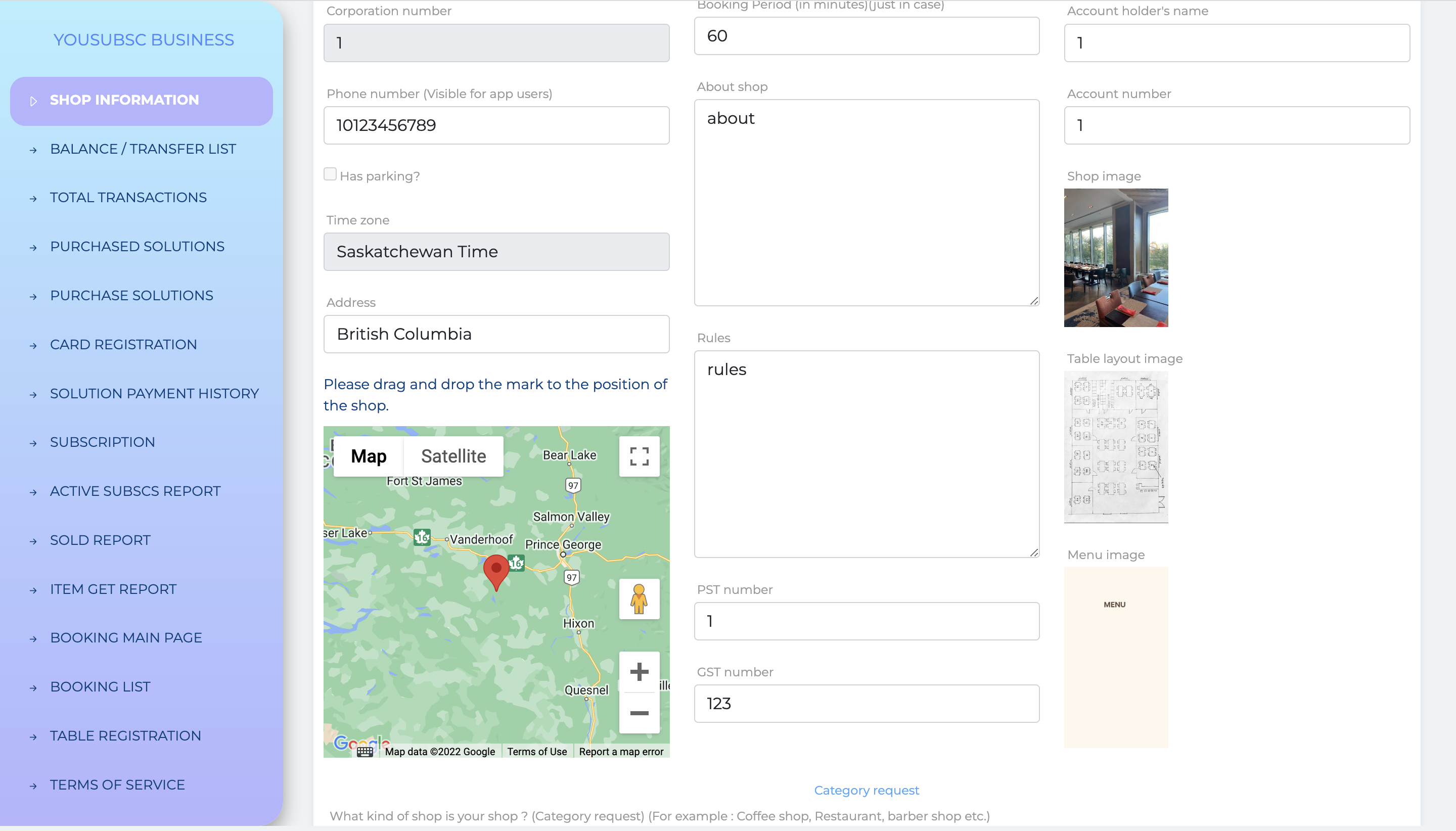Open the Time zone dropdown
Viewport: 1456px width, 831px height.
(496, 252)
